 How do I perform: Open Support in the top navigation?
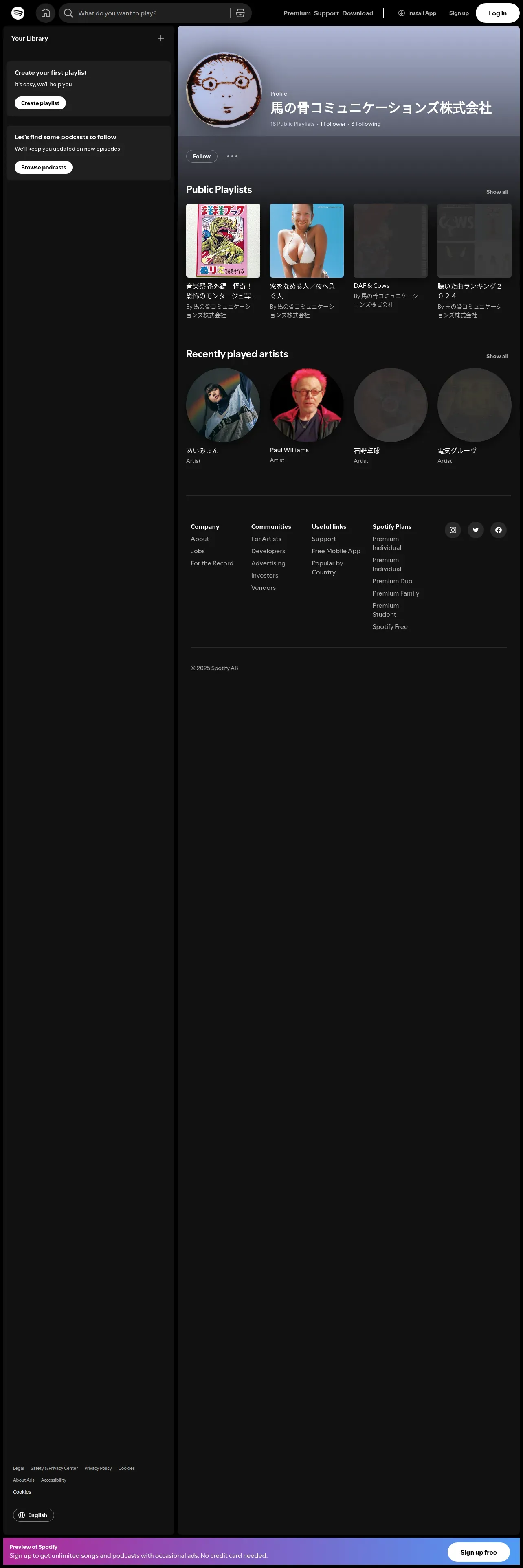326,13
